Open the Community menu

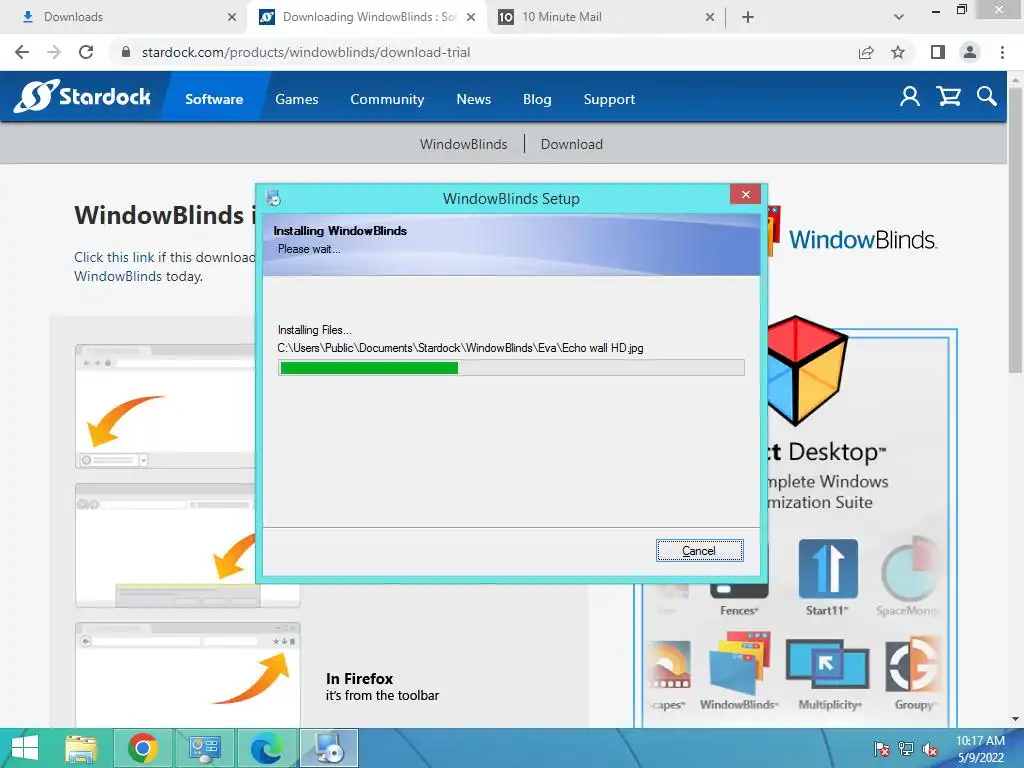pos(387,99)
